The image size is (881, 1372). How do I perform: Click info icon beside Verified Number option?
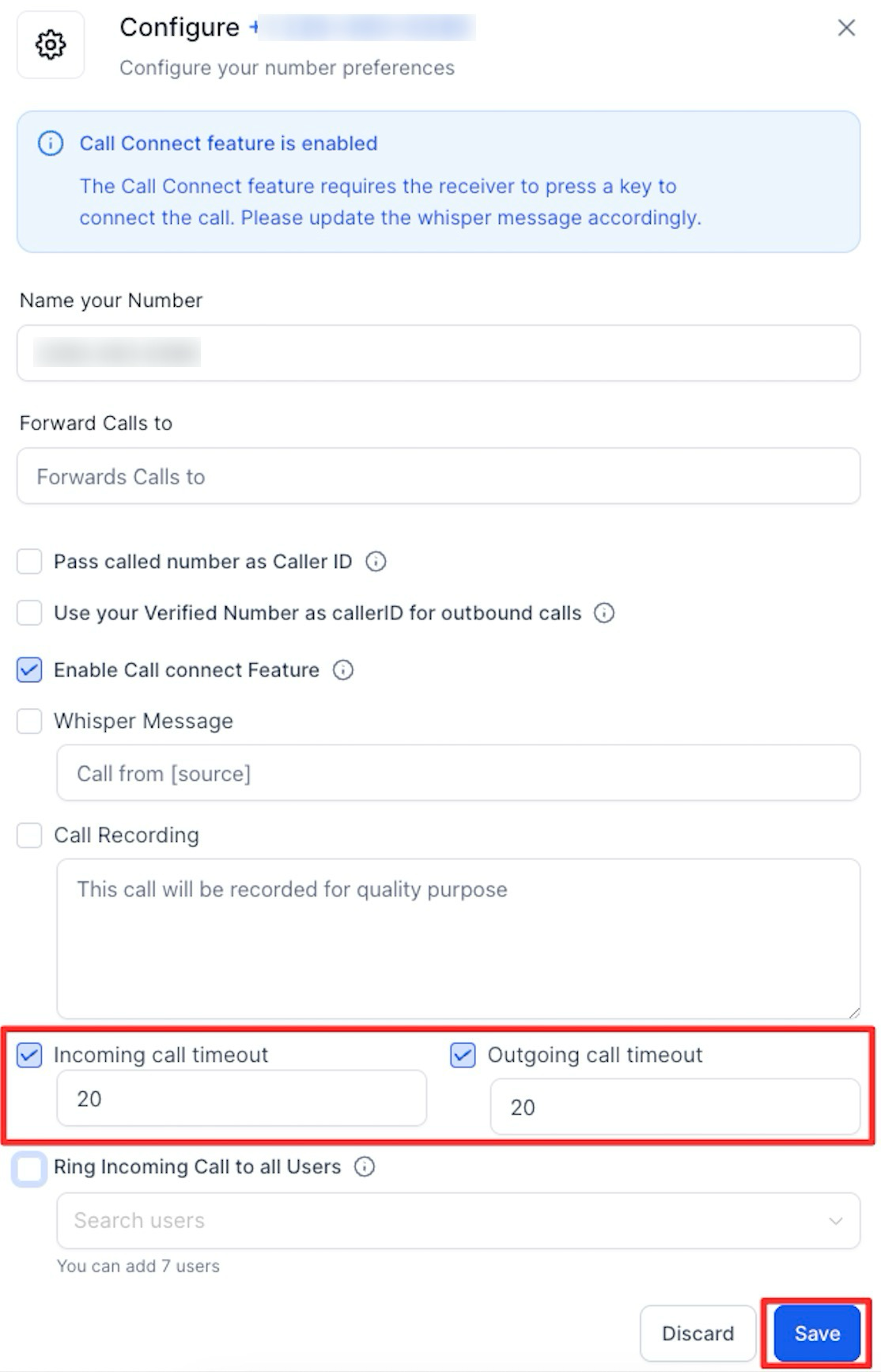(x=604, y=613)
